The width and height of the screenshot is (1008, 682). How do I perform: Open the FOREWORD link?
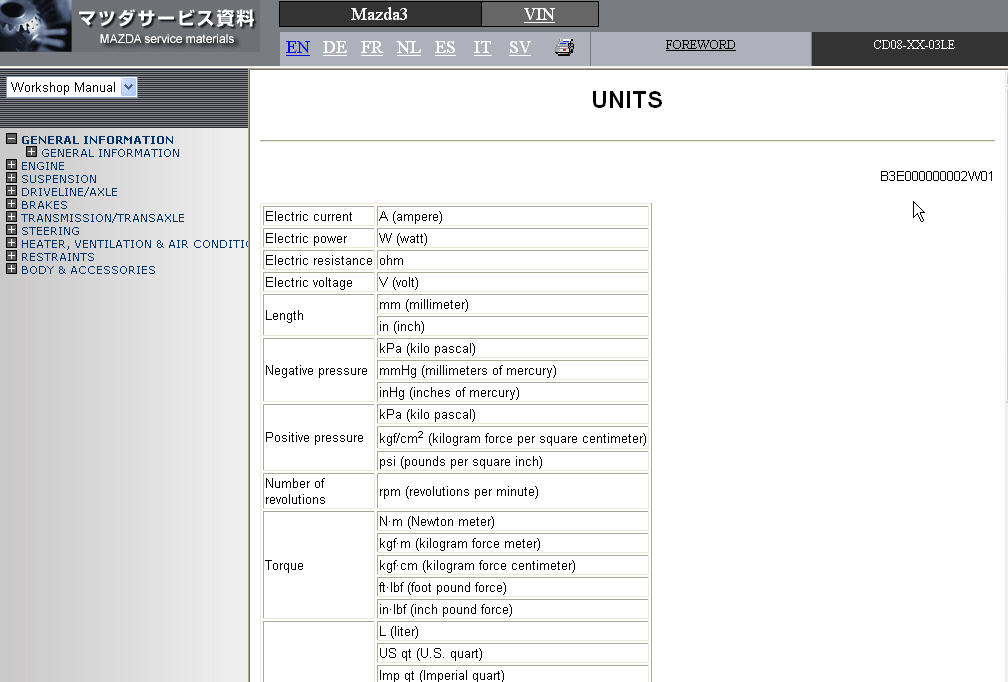[700, 45]
